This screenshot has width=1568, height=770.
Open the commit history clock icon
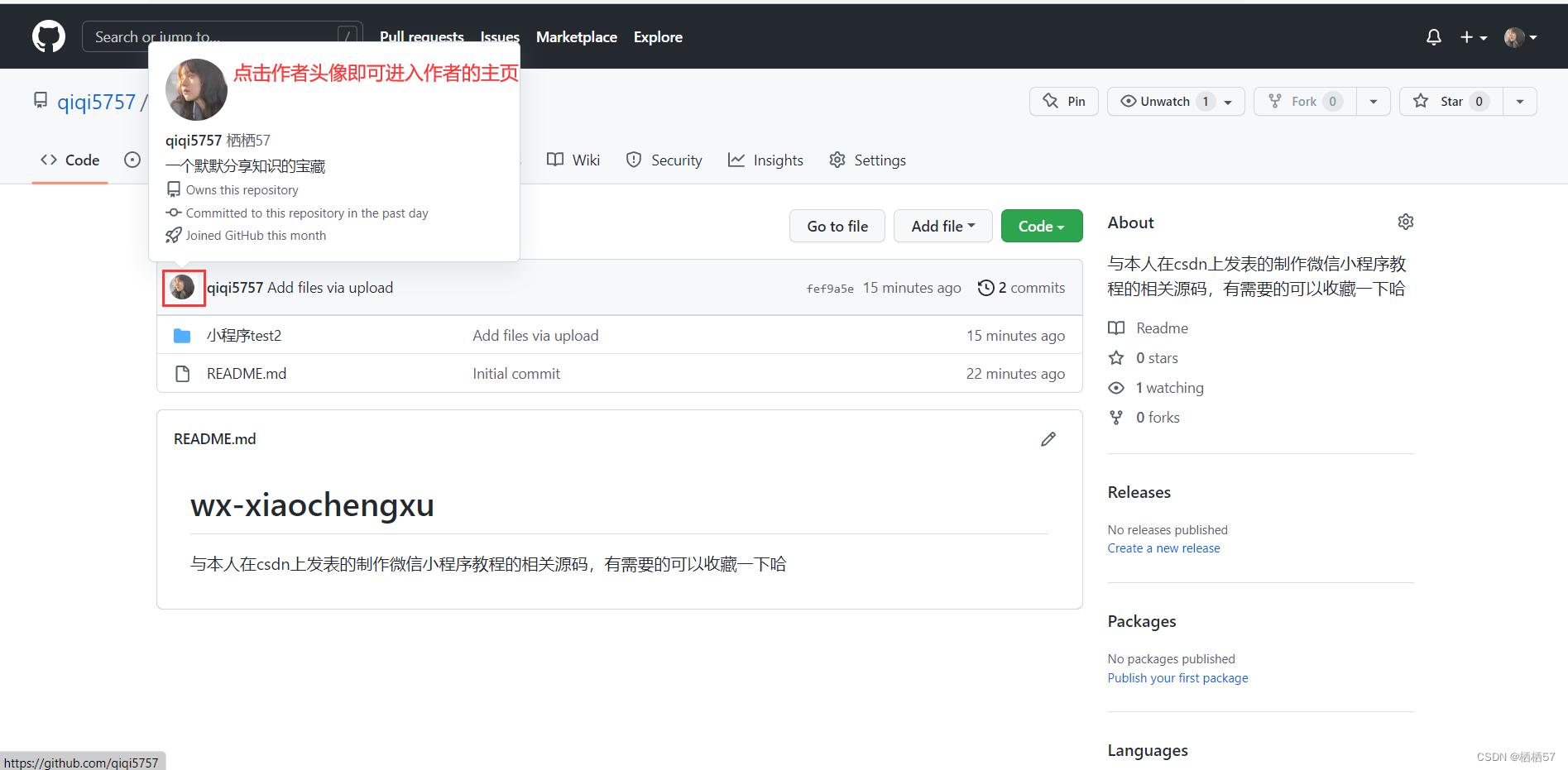point(985,288)
